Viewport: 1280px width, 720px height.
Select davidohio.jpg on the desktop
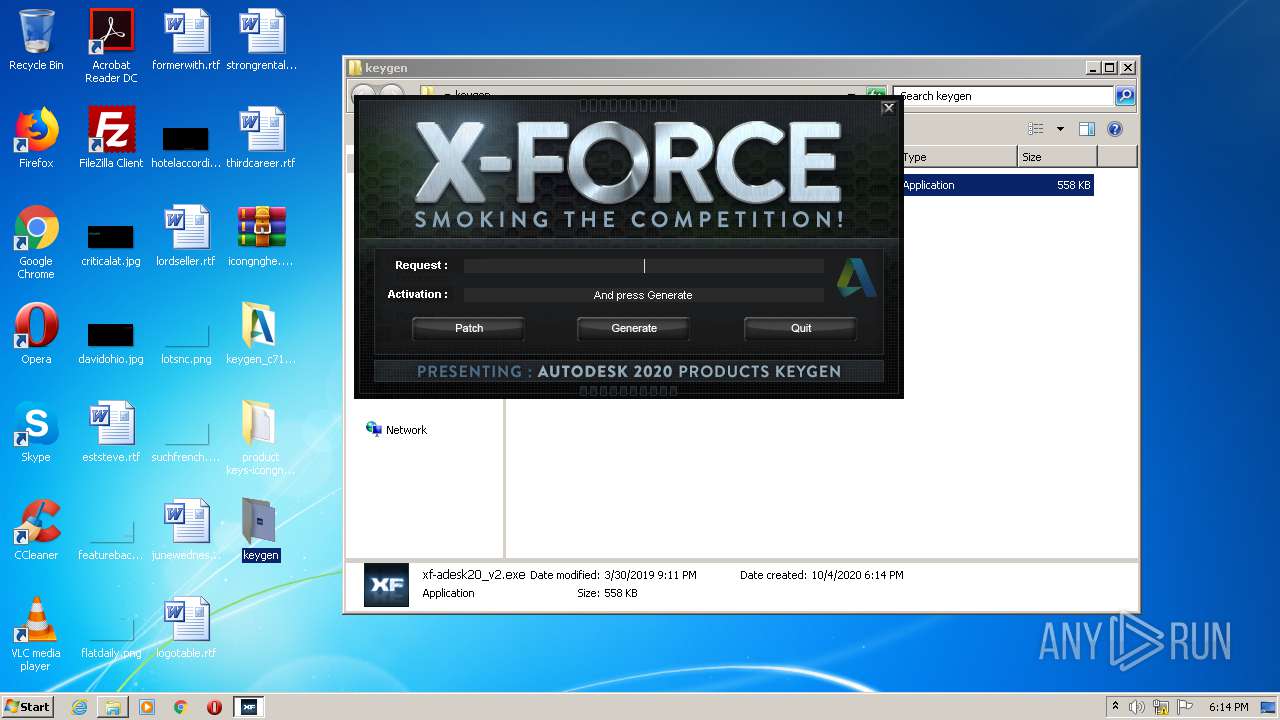[111, 342]
